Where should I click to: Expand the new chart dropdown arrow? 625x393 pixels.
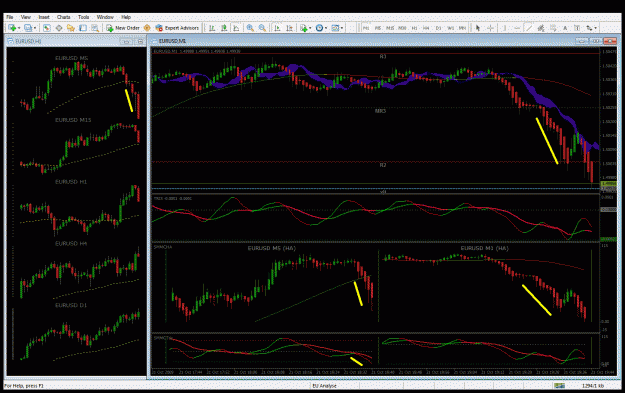click(x=19, y=28)
